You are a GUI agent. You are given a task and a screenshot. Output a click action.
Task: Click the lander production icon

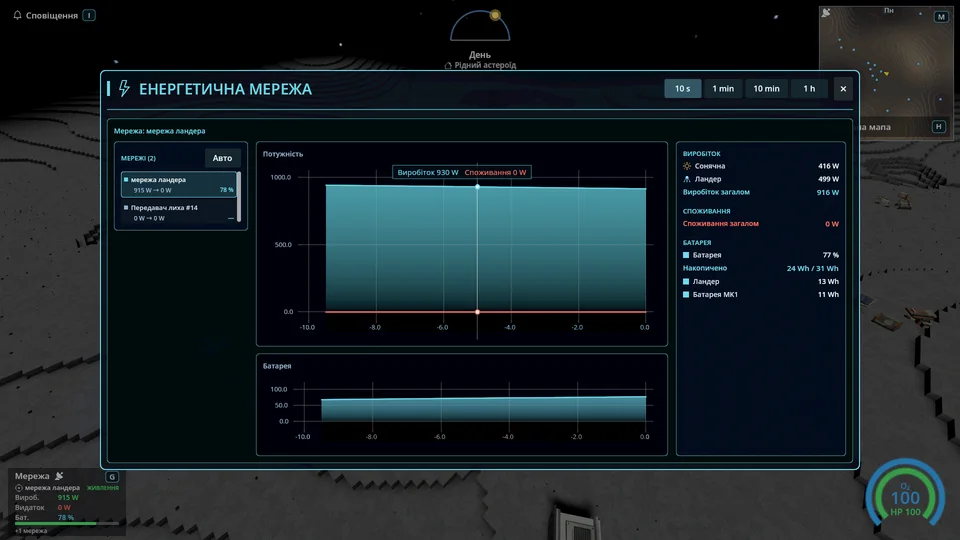(x=687, y=179)
